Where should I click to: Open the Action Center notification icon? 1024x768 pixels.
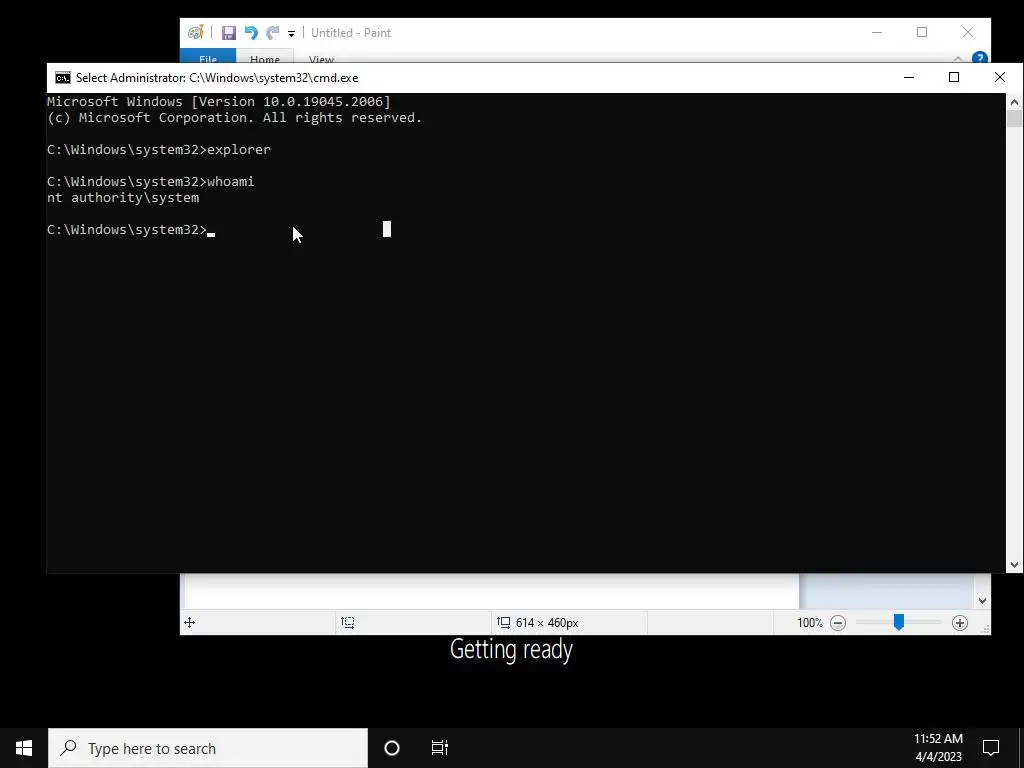pos(991,748)
